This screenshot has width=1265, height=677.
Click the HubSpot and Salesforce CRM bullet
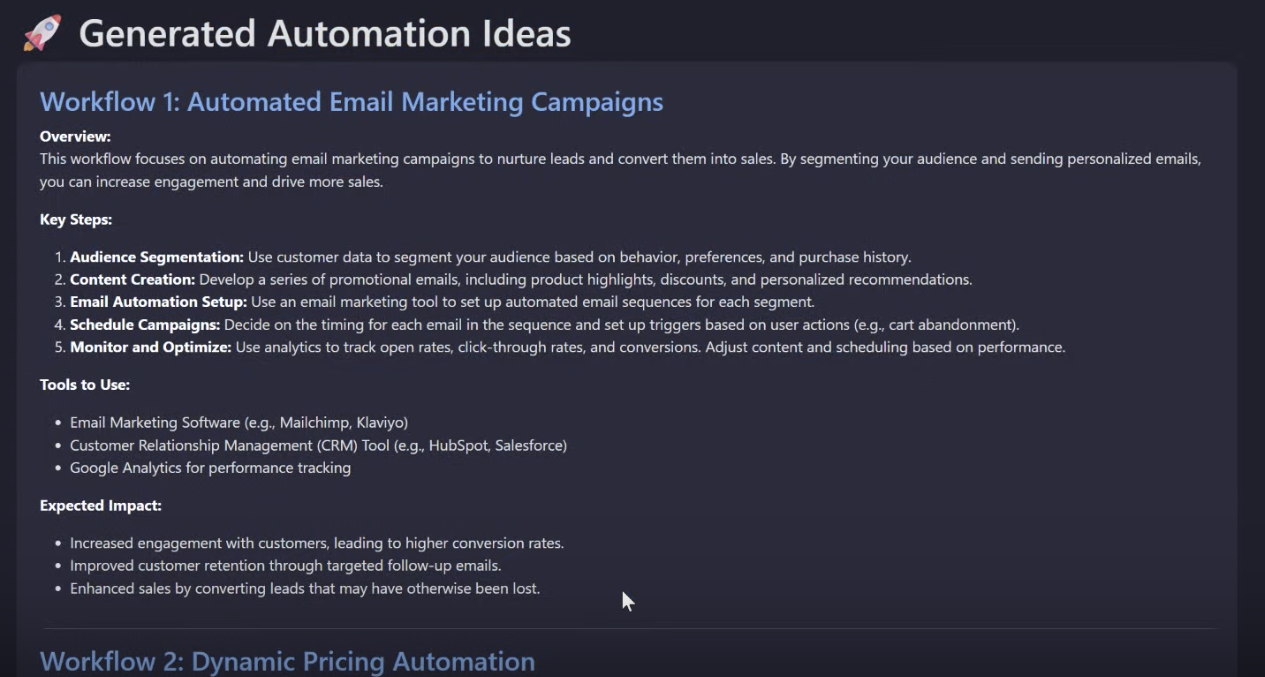[x=317, y=445]
